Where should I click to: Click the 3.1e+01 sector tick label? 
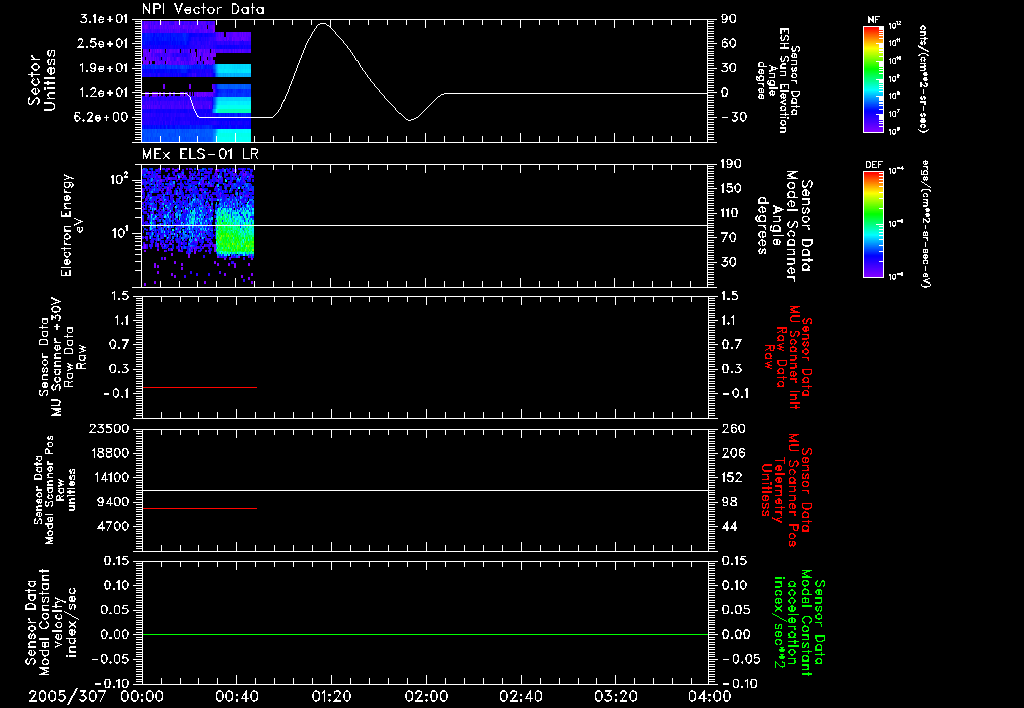click(102, 20)
